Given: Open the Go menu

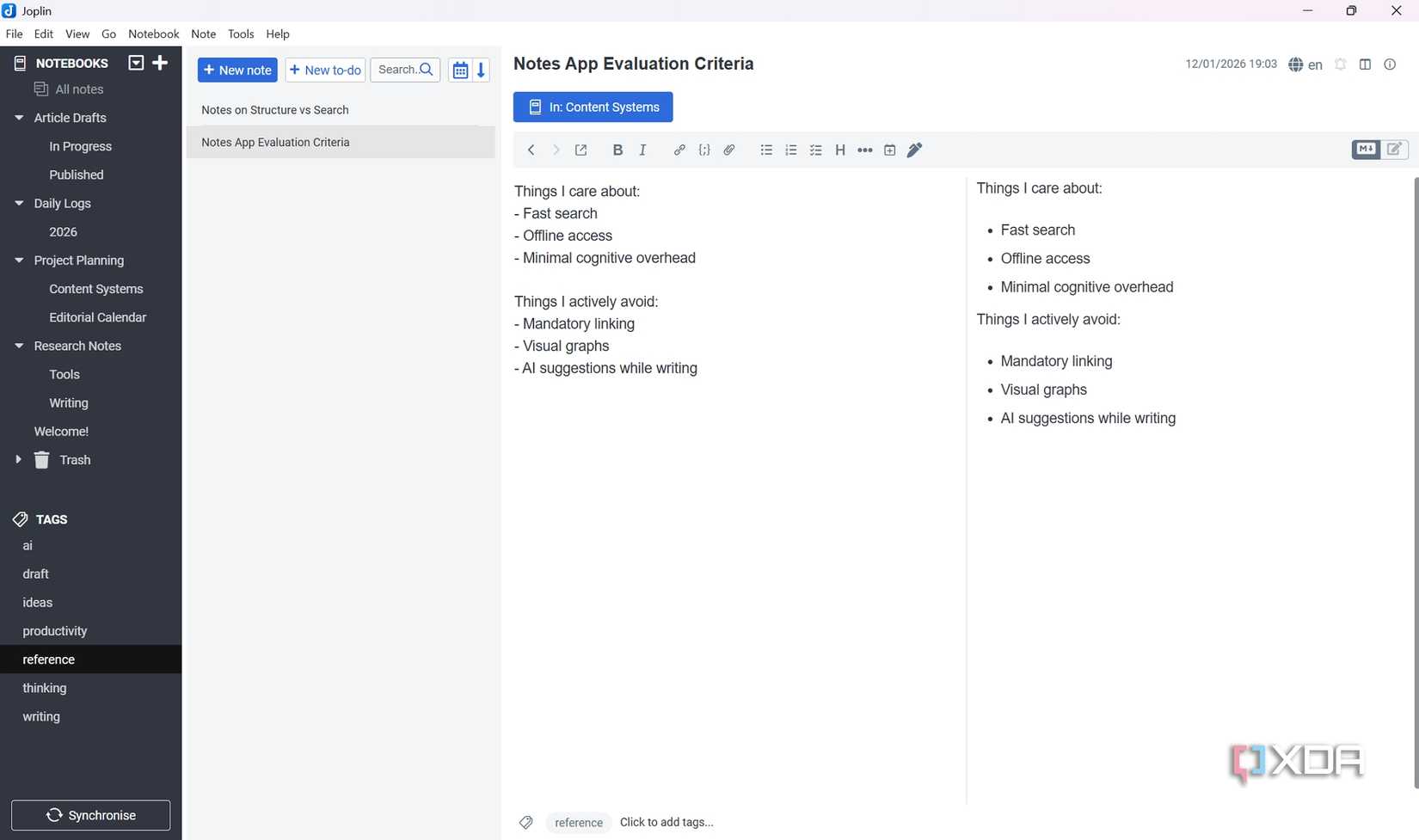Looking at the screenshot, I should [x=109, y=34].
